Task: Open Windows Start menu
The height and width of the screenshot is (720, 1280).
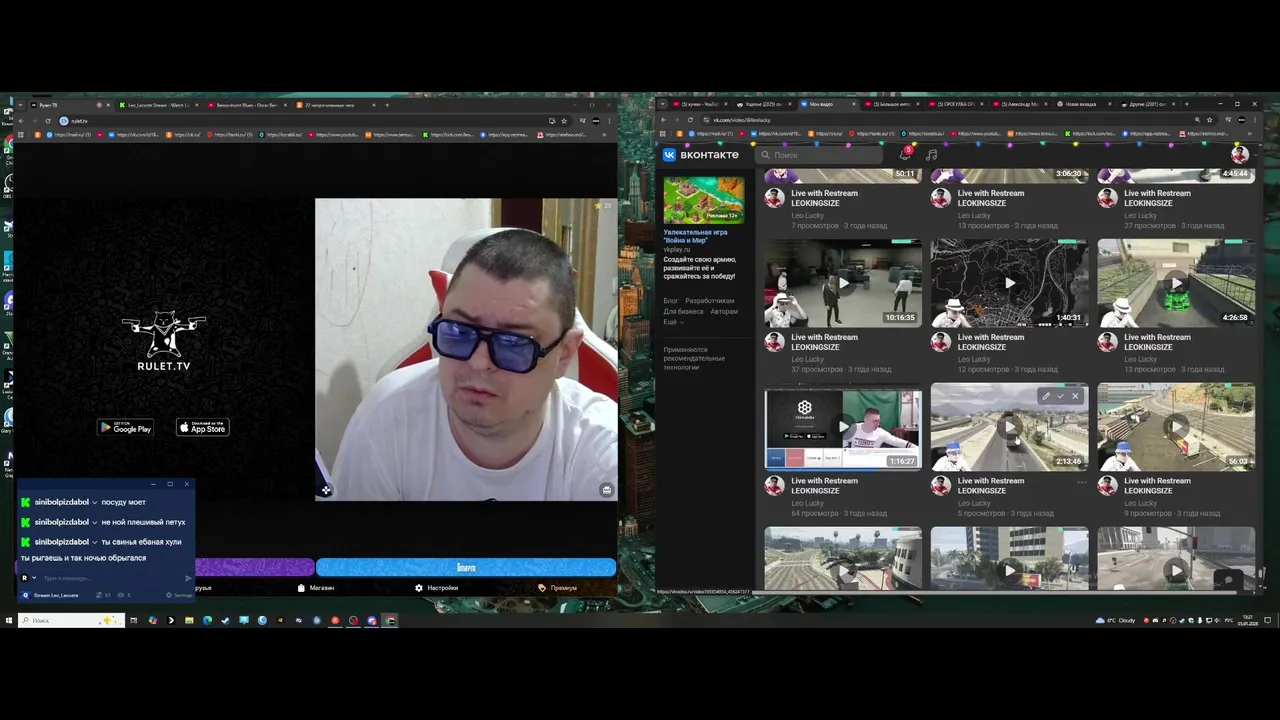Action: [8, 621]
